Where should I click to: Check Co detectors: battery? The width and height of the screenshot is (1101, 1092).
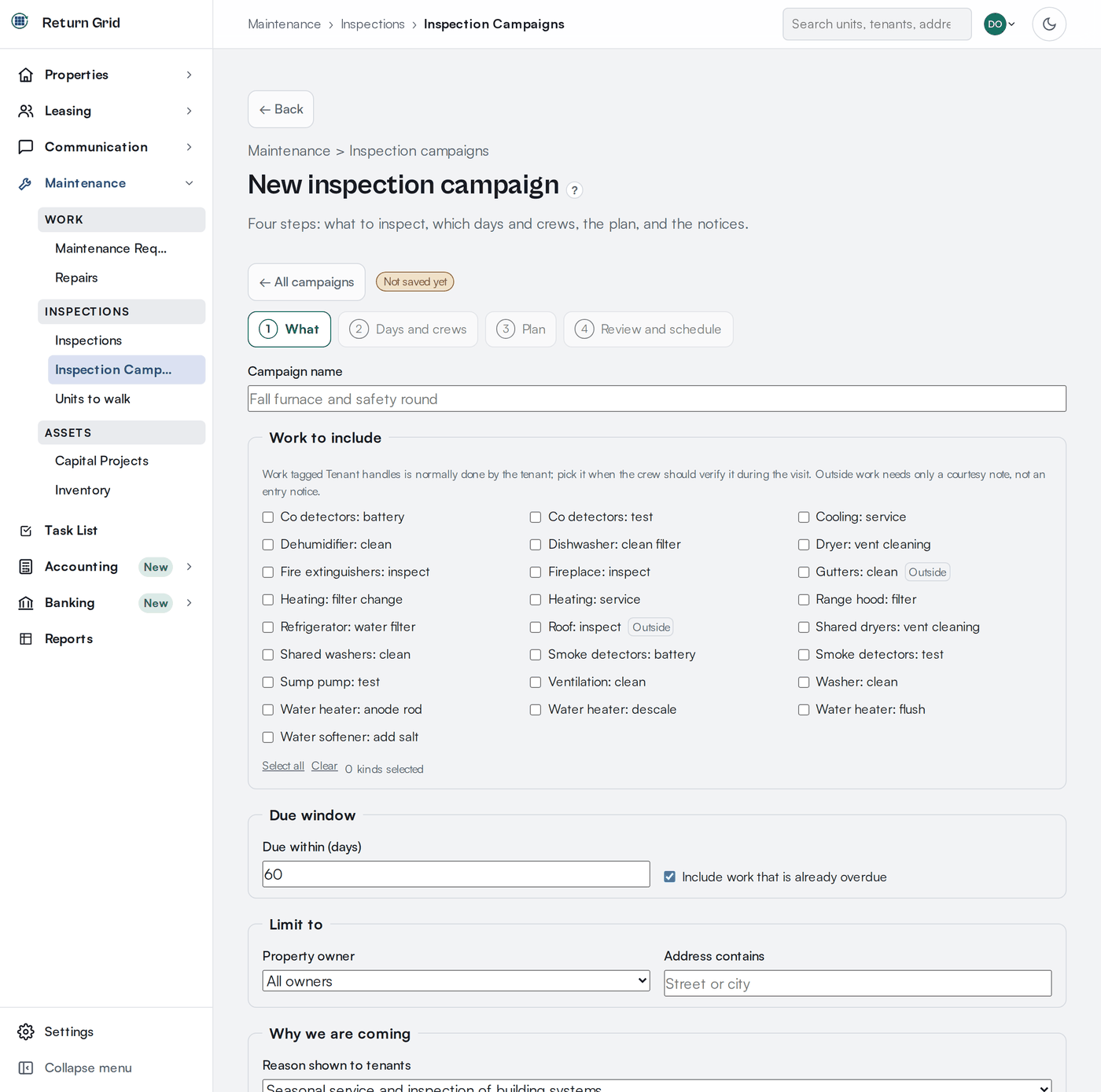[x=268, y=517]
